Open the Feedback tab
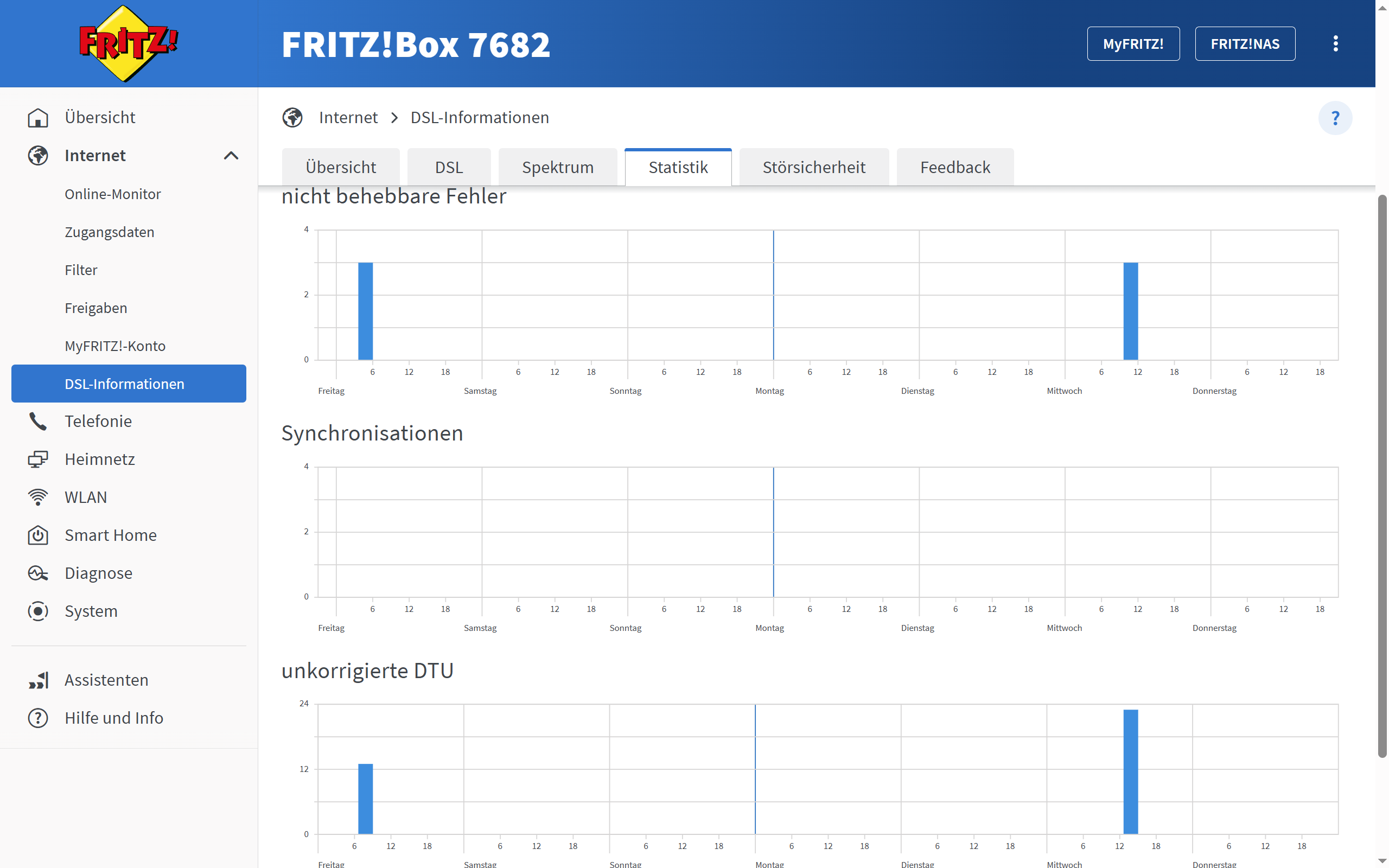Image resolution: width=1389 pixels, height=868 pixels. pos(954,168)
